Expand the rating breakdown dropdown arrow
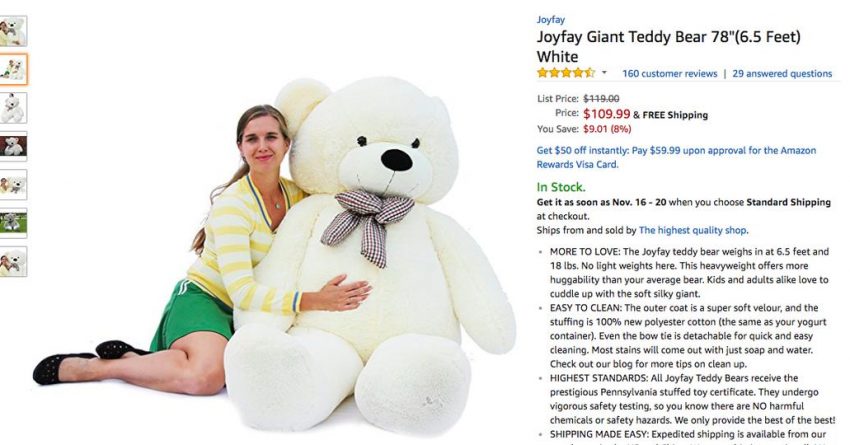 pos(604,73)
